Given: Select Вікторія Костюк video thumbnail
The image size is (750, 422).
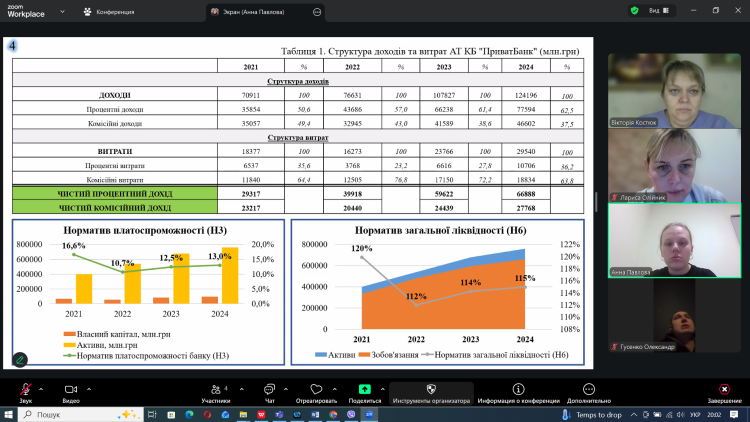Looking at the screenshot, I should point(674,90).
